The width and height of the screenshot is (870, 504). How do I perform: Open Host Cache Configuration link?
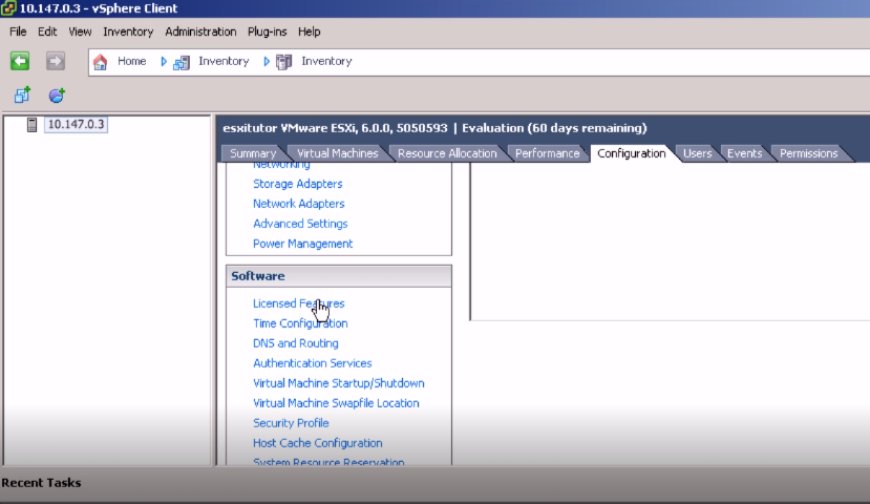point(317,443)
